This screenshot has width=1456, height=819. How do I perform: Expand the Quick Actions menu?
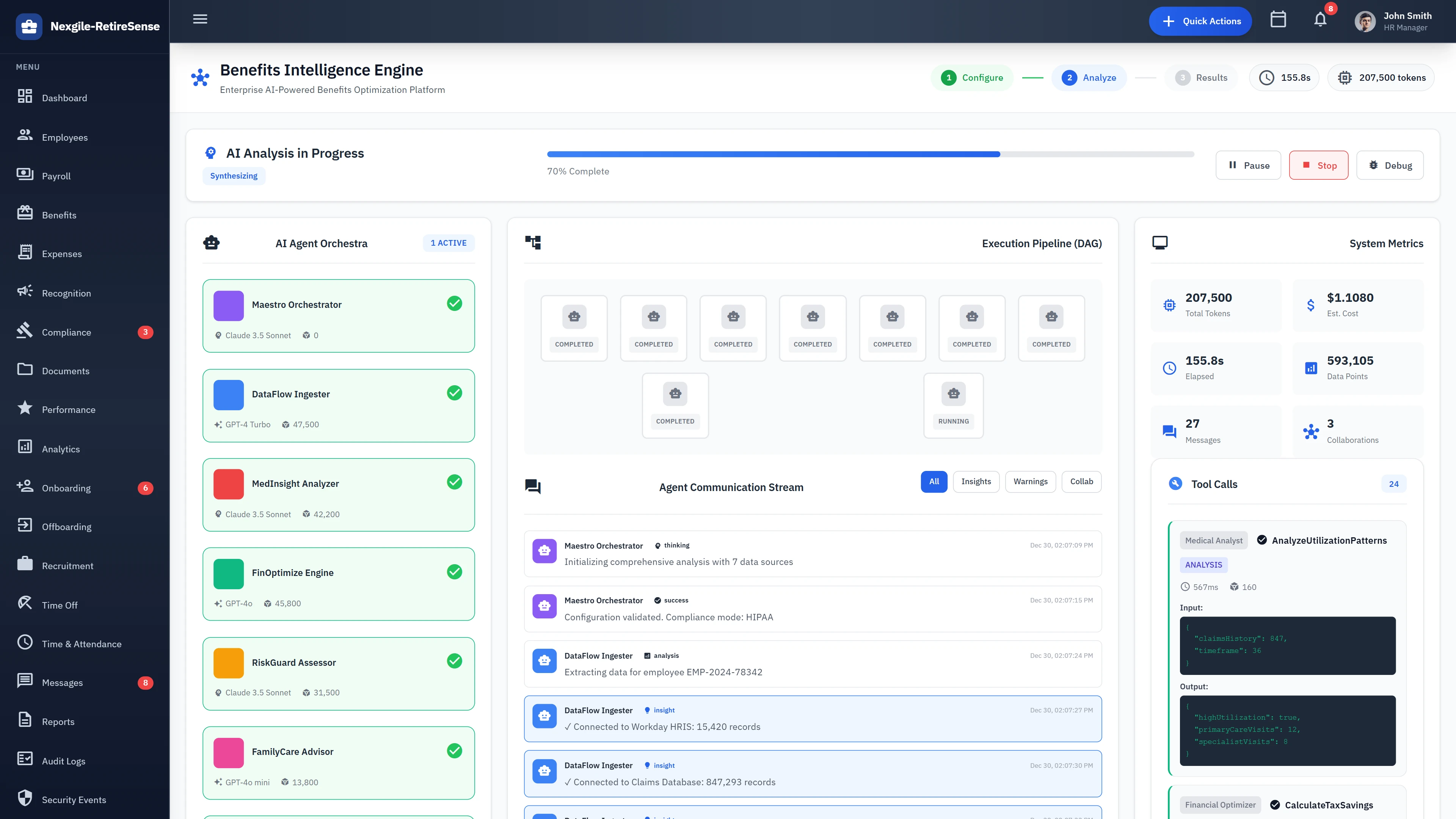1200,21
